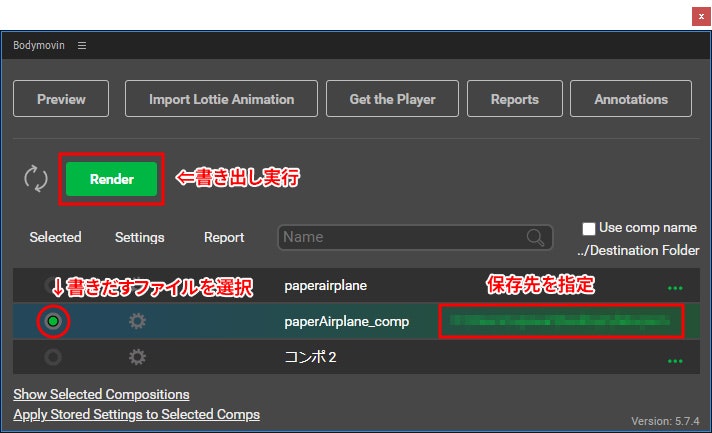This screenshot has height=433, width=712.
Task: Open settings gear for paperAirplane_comp
Action: [x=137, y=321]
